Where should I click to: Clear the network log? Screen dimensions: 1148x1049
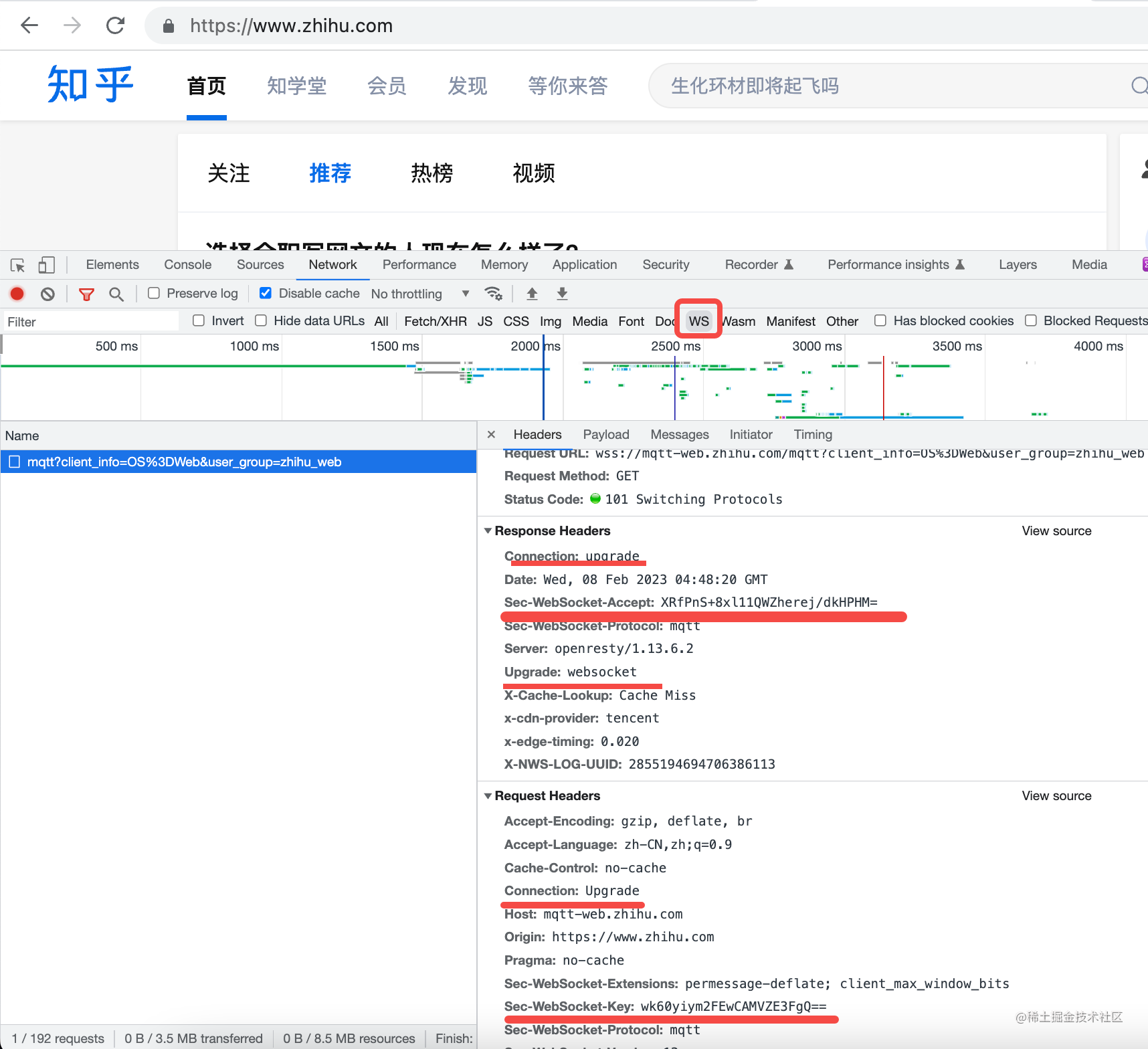(x=47, y=294)
